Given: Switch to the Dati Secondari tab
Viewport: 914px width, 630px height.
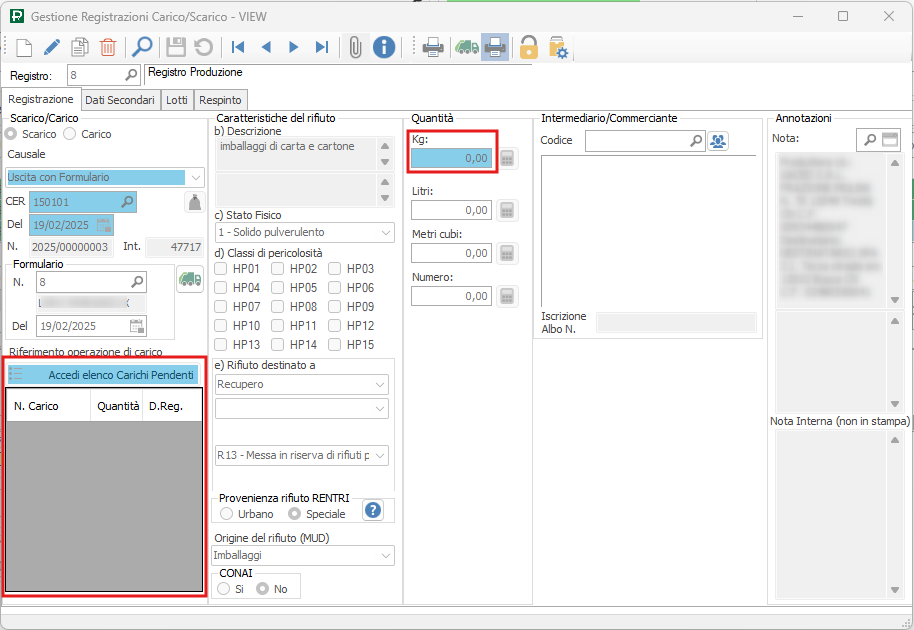Looking at the screenshot, I should pyautogui.click(x=119, y=100).
